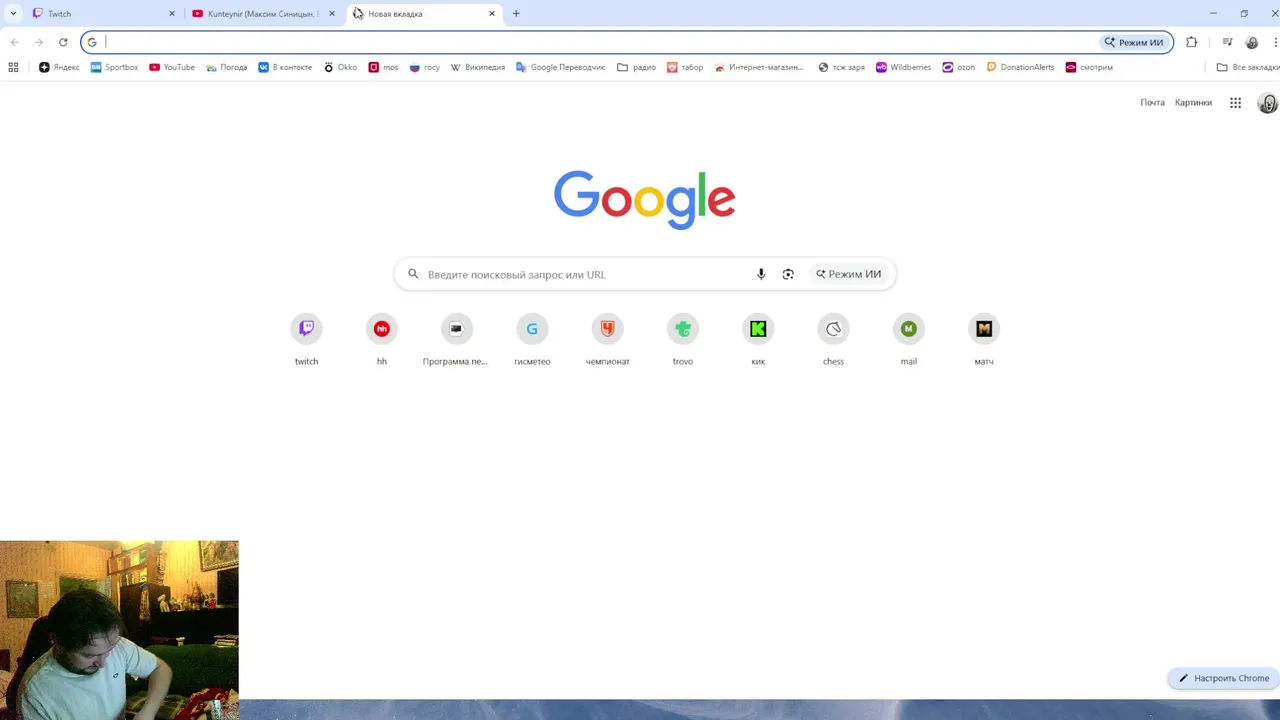This screenshot has height=720, width=1280.
Task: Open the YouTube bookmark
Action: point(172,67)
